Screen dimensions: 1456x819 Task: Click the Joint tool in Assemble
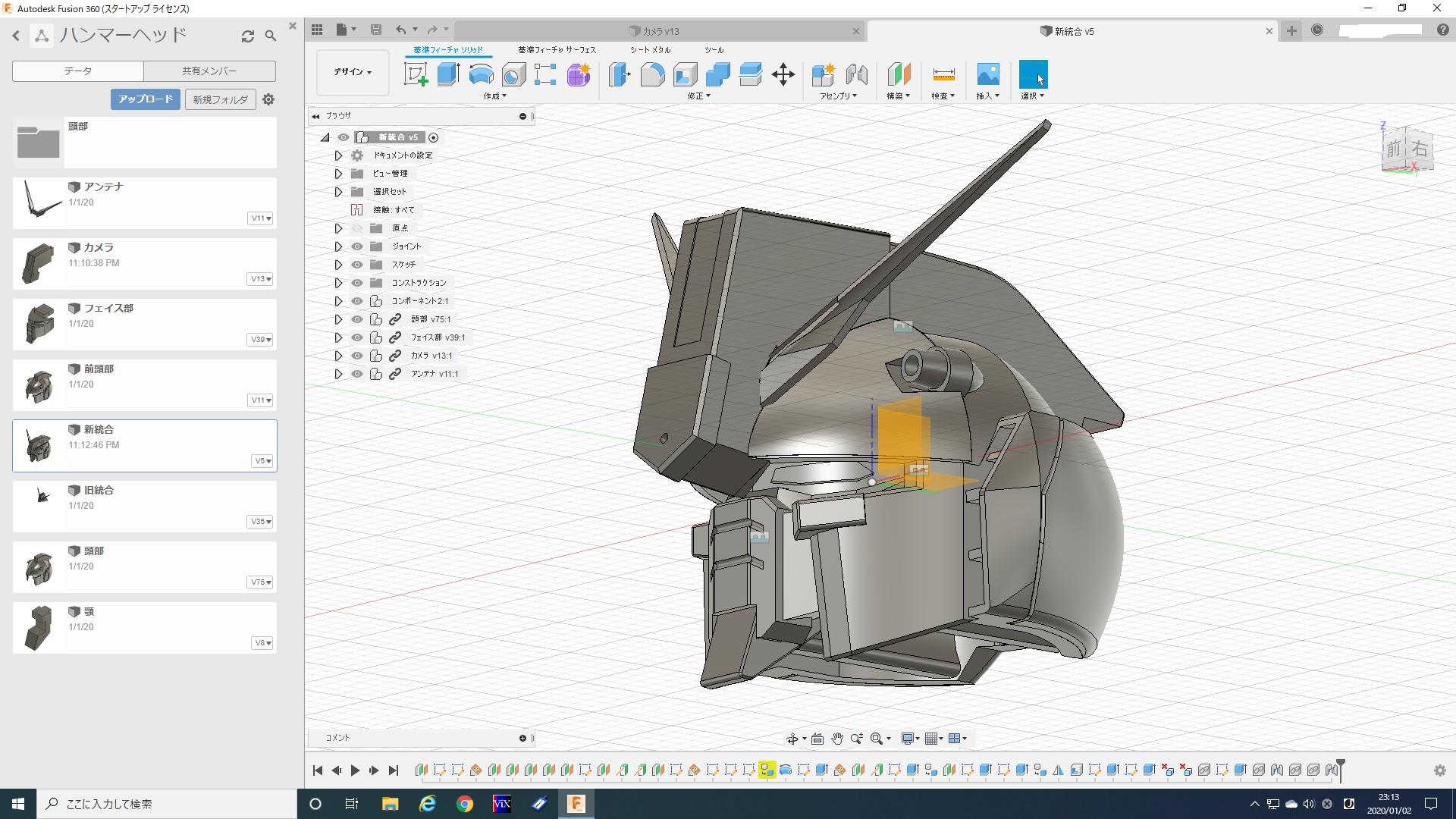pyautogui.click(x=856, y=74)
